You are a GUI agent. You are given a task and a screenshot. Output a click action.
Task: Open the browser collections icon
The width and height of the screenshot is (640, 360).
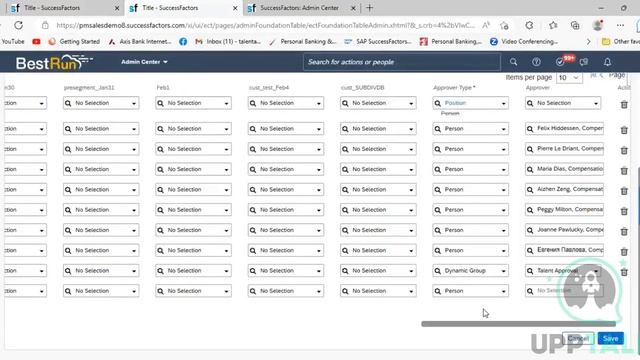pyautogui.click(x=575, y=25)
